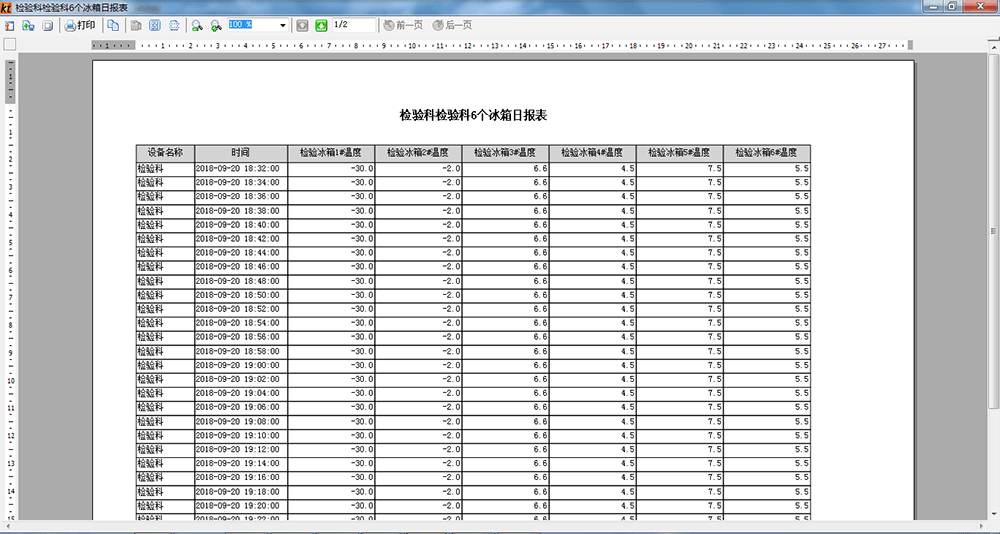
Task: Click the green arrow open-file toolbar icon
Action: pyautogui.click(x=28, y=26)
